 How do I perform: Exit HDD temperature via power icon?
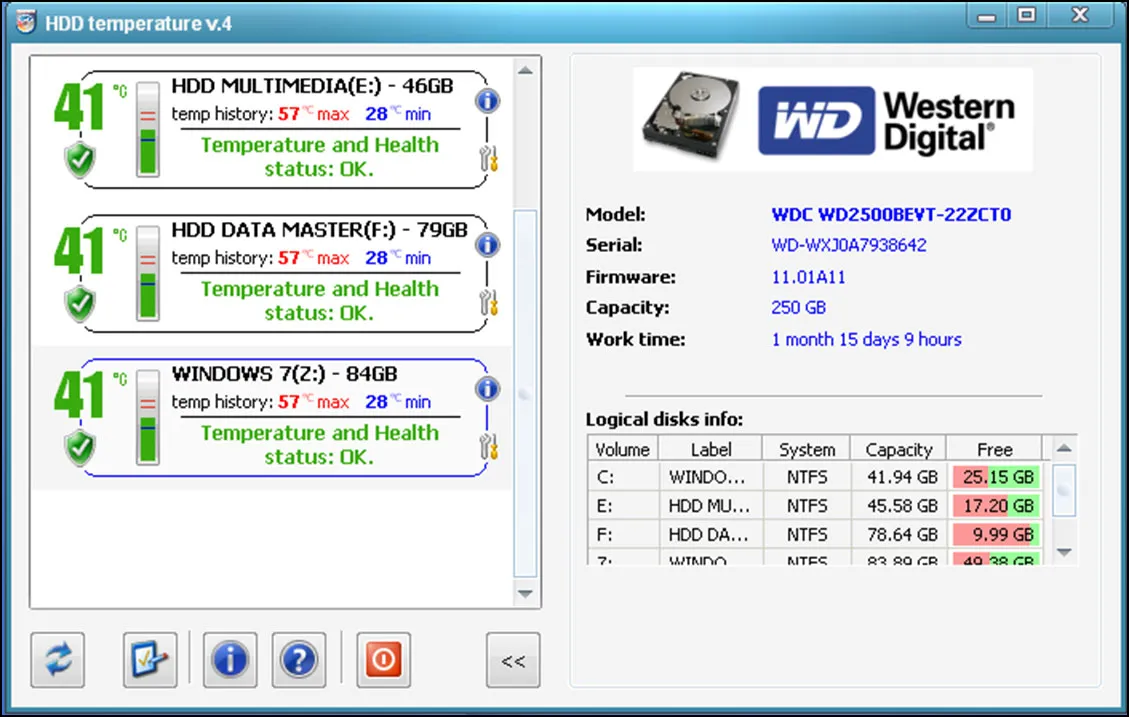tap(383, 659)
